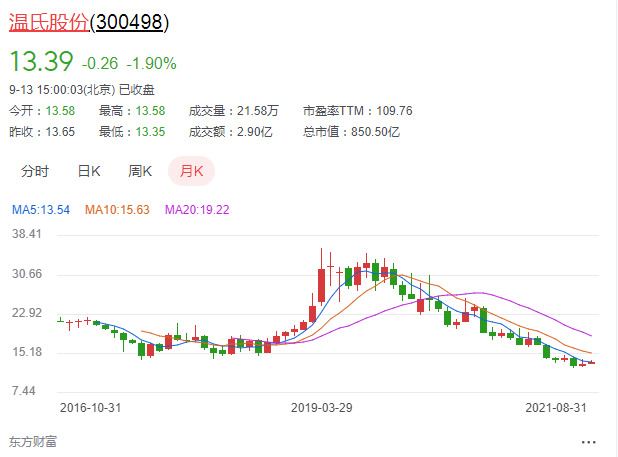618x457 pixels.
Task: Click the 今开 13.58 value
Action: [60, 111]
